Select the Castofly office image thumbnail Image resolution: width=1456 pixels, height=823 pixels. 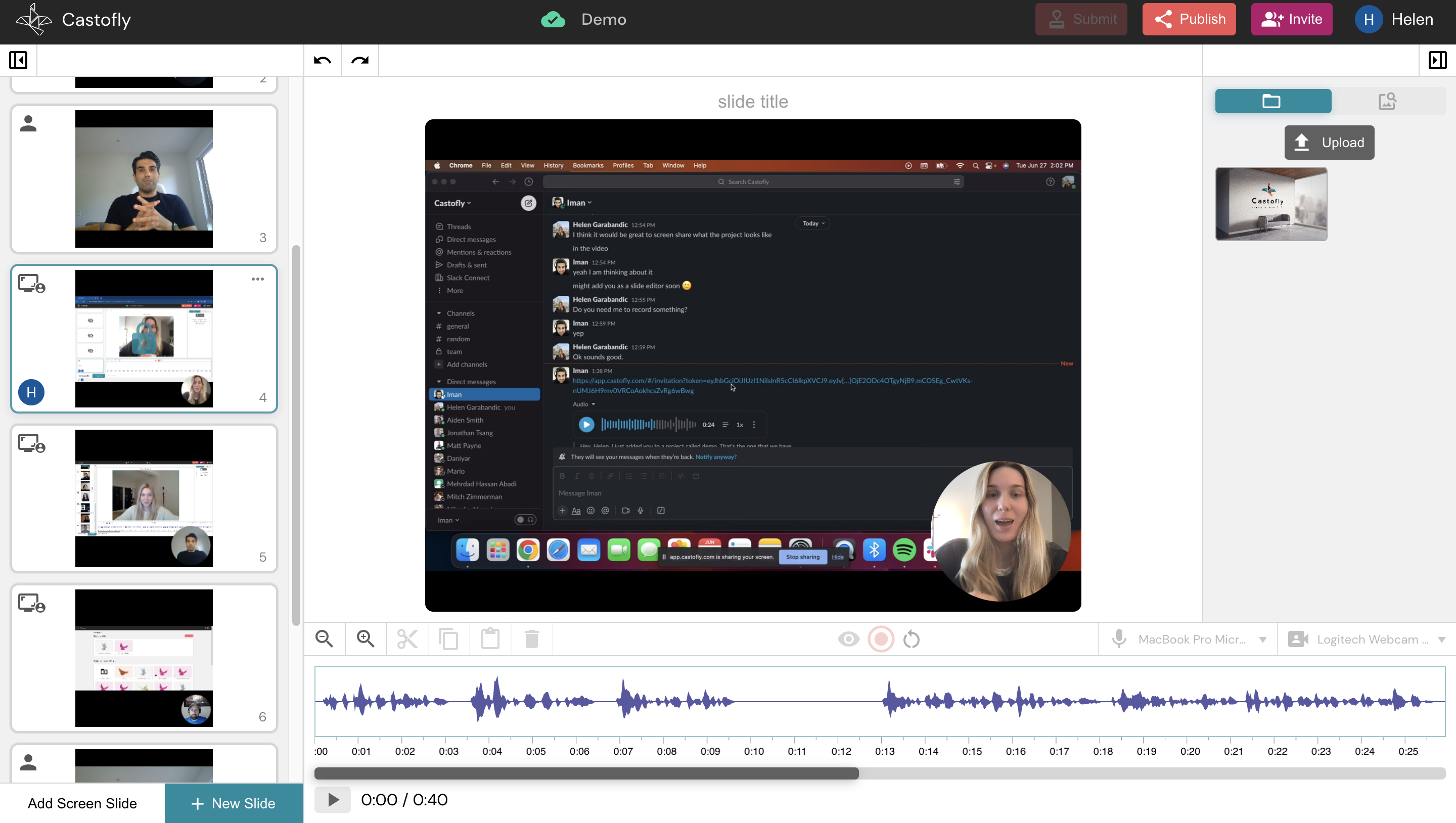coord(1271,204)
